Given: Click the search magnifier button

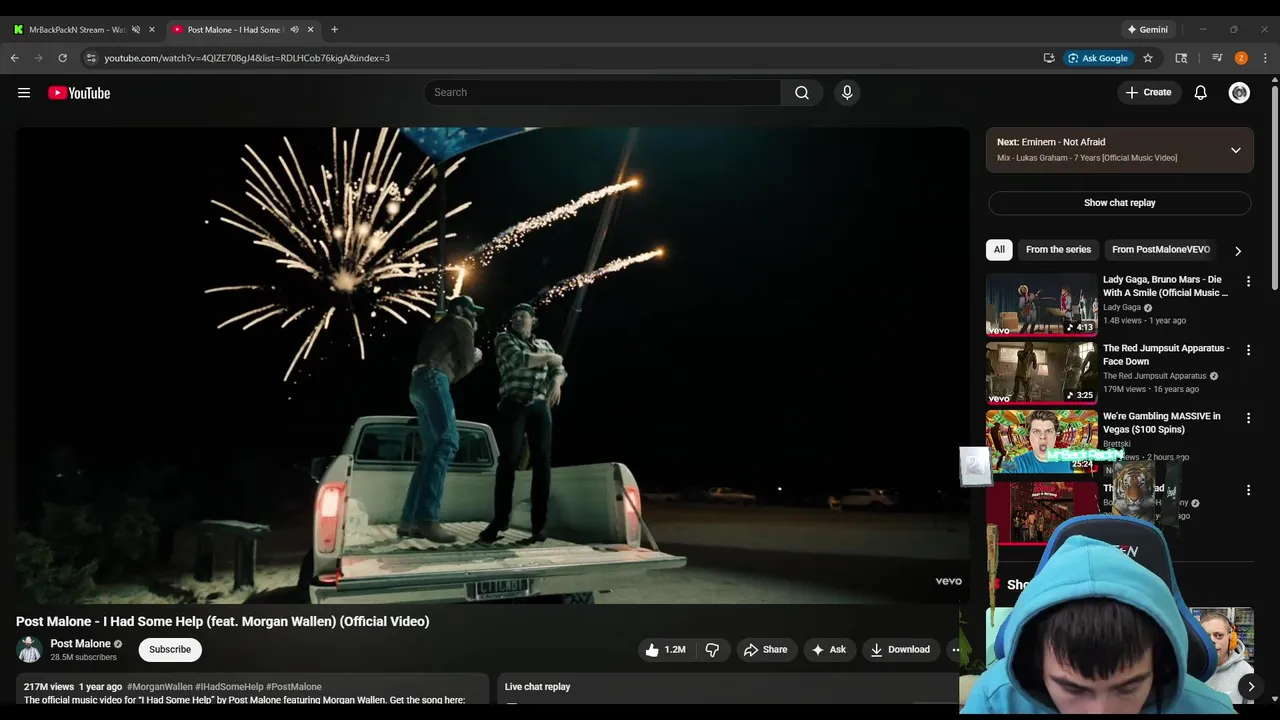Looking at the screenshot, I should [802, 92].
